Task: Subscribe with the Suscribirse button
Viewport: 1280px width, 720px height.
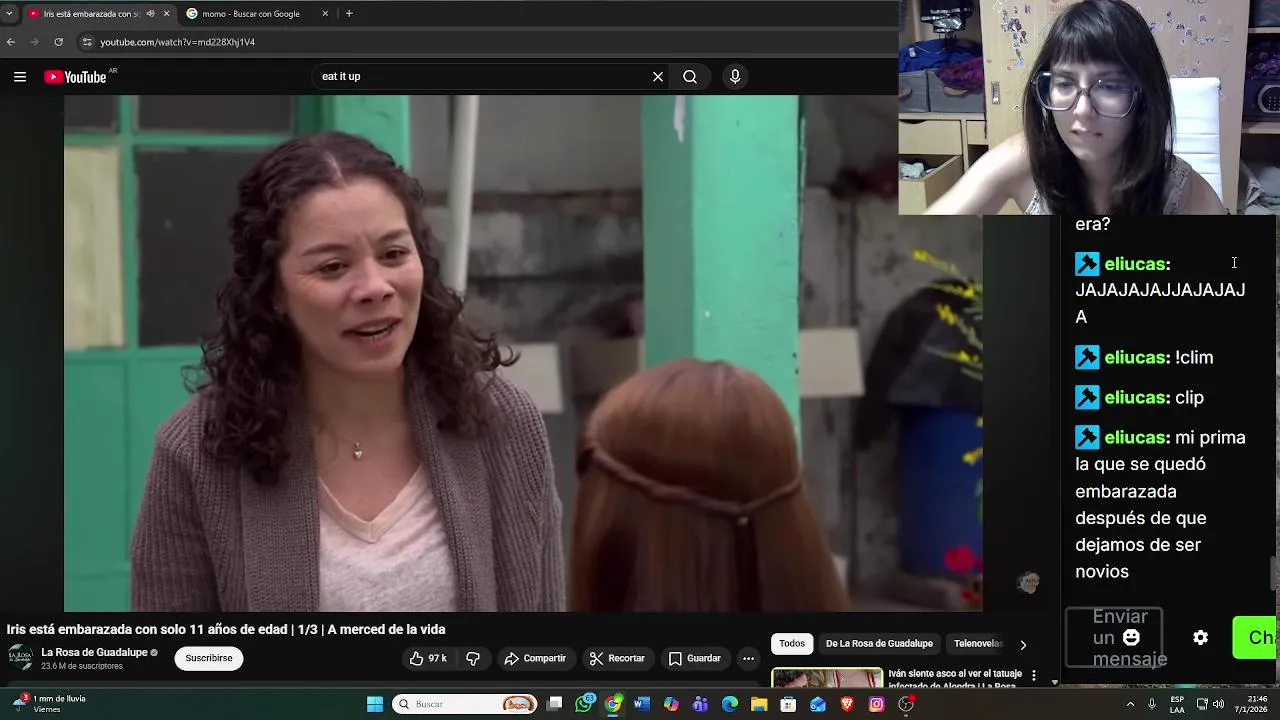Action: 209,658
